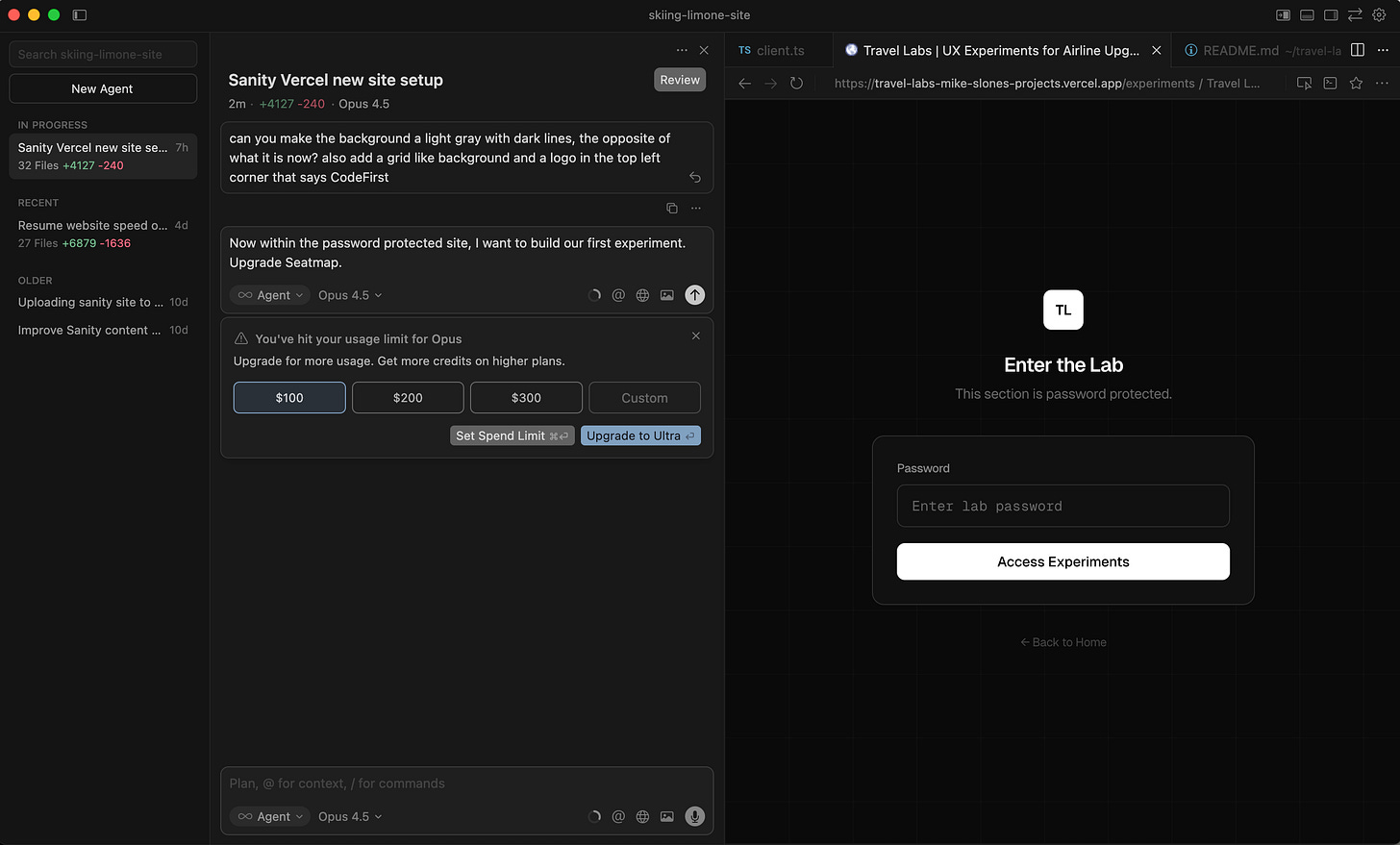Click globe icon in bottom composer

(642, 816)
